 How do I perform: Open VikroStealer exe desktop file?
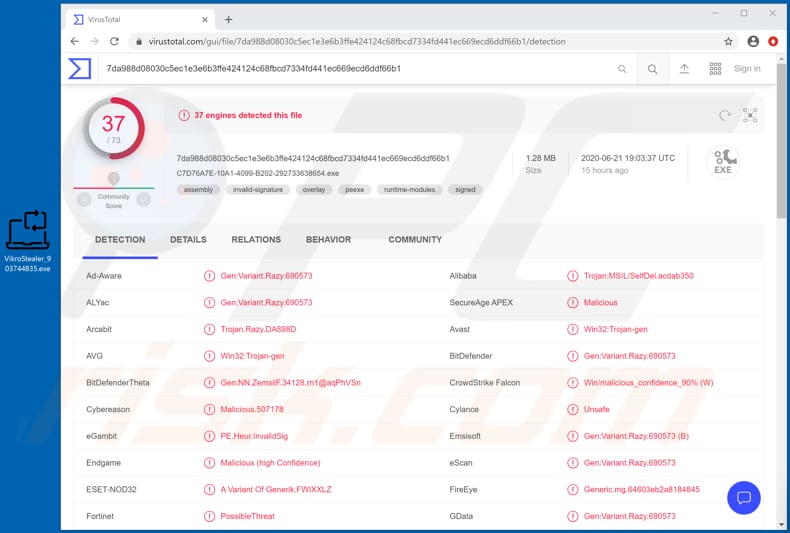[28, 241]
